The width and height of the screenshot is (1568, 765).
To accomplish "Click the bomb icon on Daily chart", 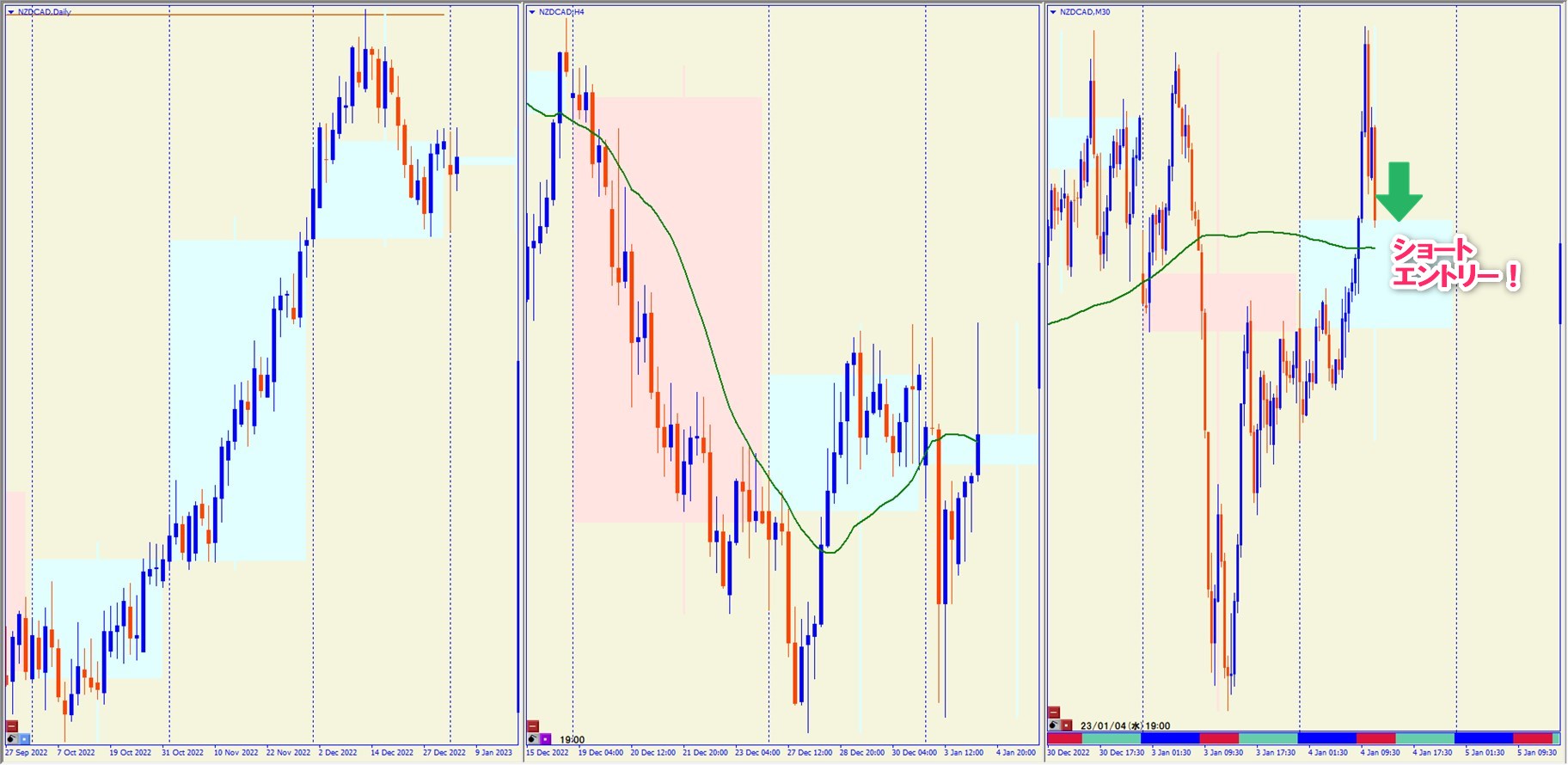I will pyautogui.click(x=12, y=738).
